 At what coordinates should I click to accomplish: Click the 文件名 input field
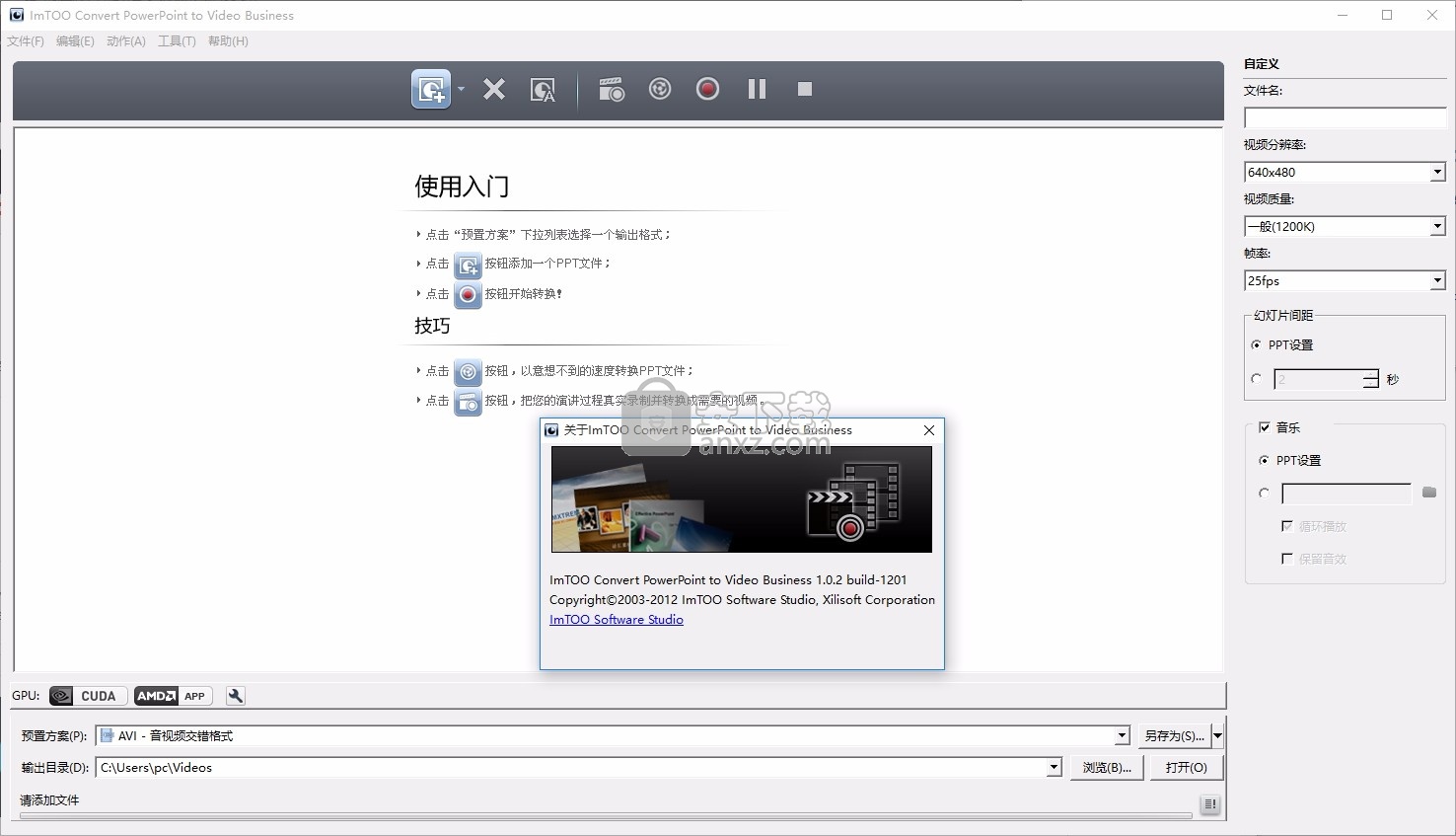[x=1345, y=118]
